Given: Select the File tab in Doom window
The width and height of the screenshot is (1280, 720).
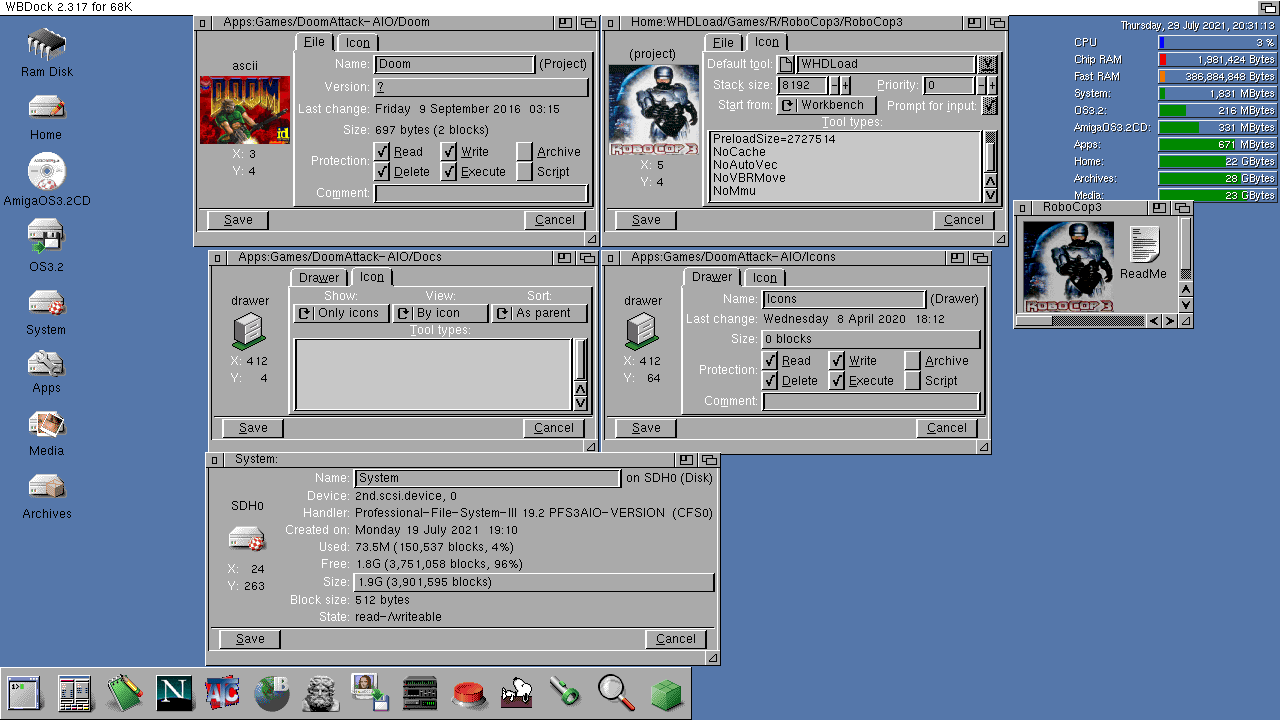Looking at the screenshot, I should 314,42.
